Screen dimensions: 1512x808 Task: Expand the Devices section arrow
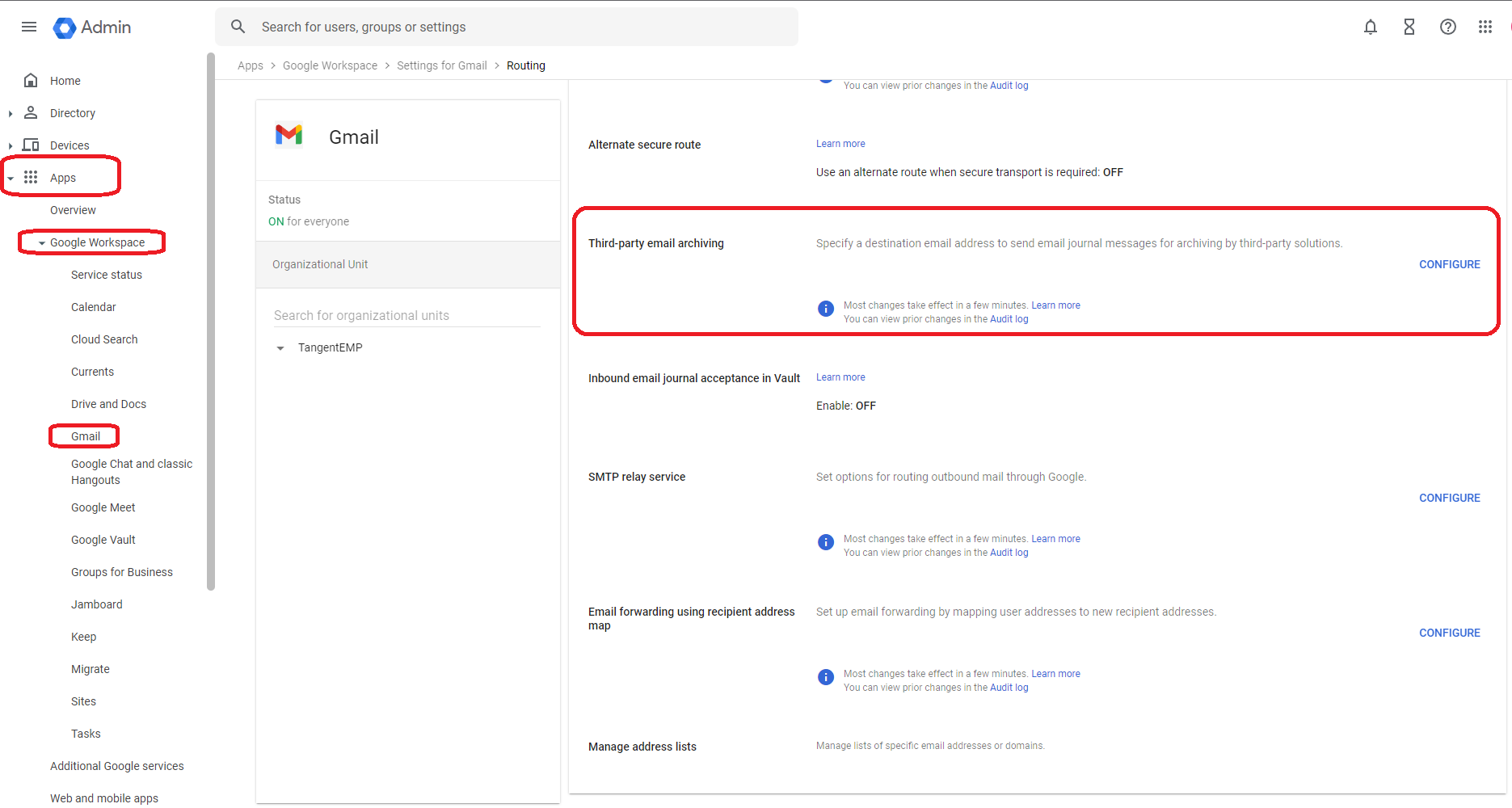[x=11, y=145]
